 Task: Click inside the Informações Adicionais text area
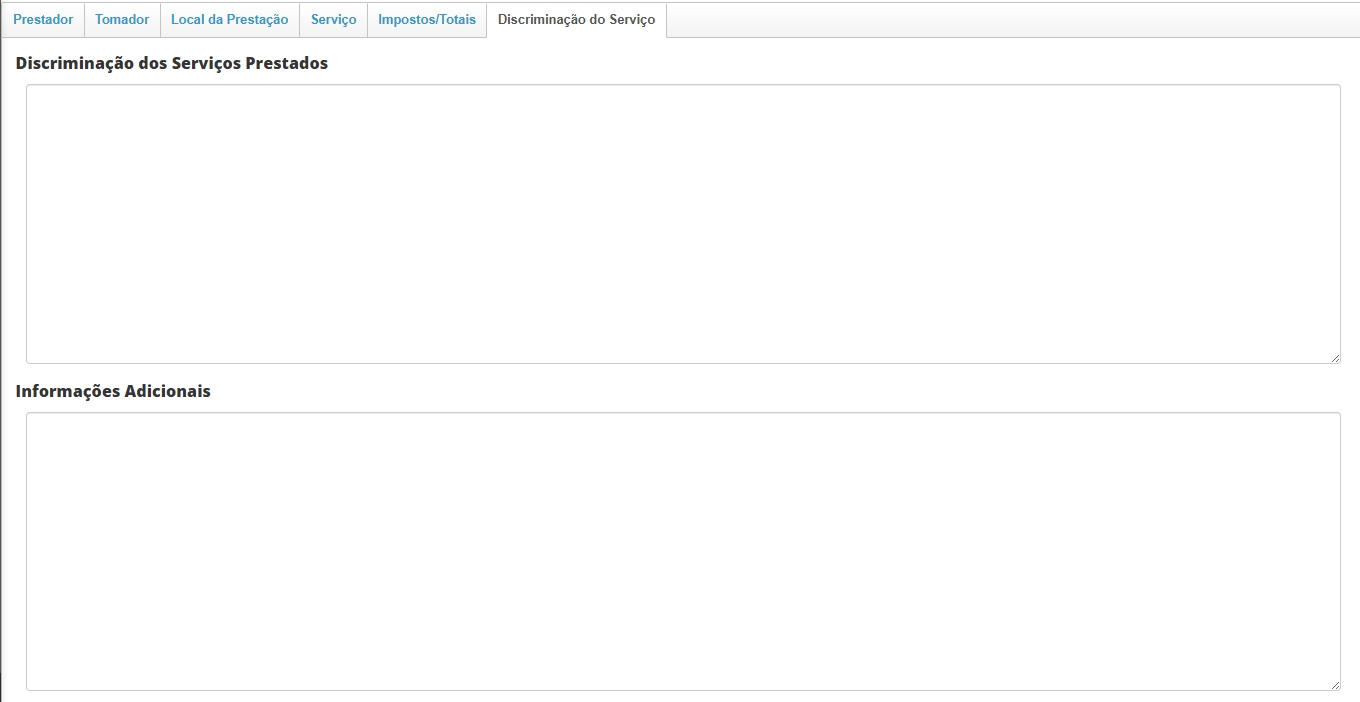click(x=682, y=550)
